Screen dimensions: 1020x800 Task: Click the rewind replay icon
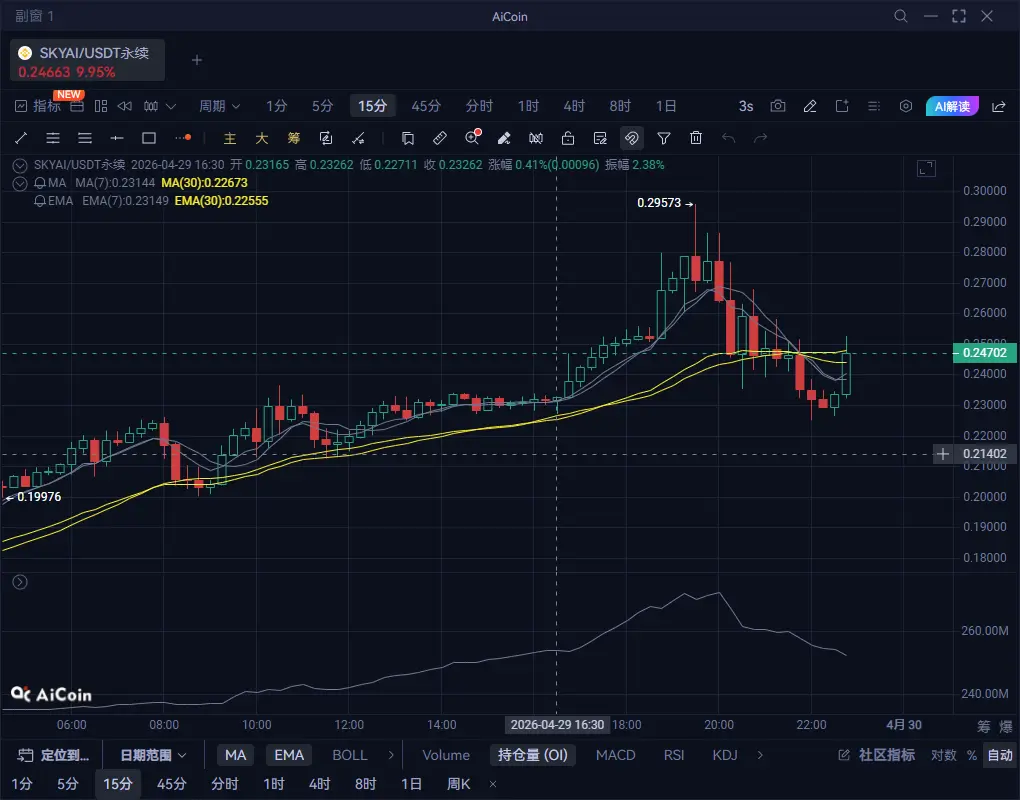coord(125,106)
